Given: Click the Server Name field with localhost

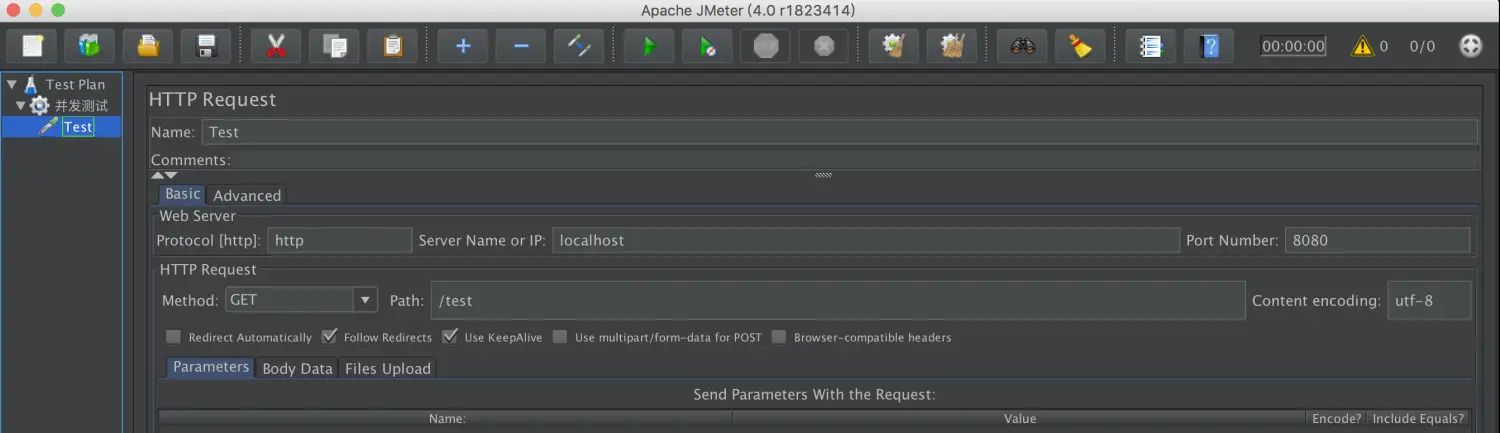Looking at the screenshot, I should [866, 240].
